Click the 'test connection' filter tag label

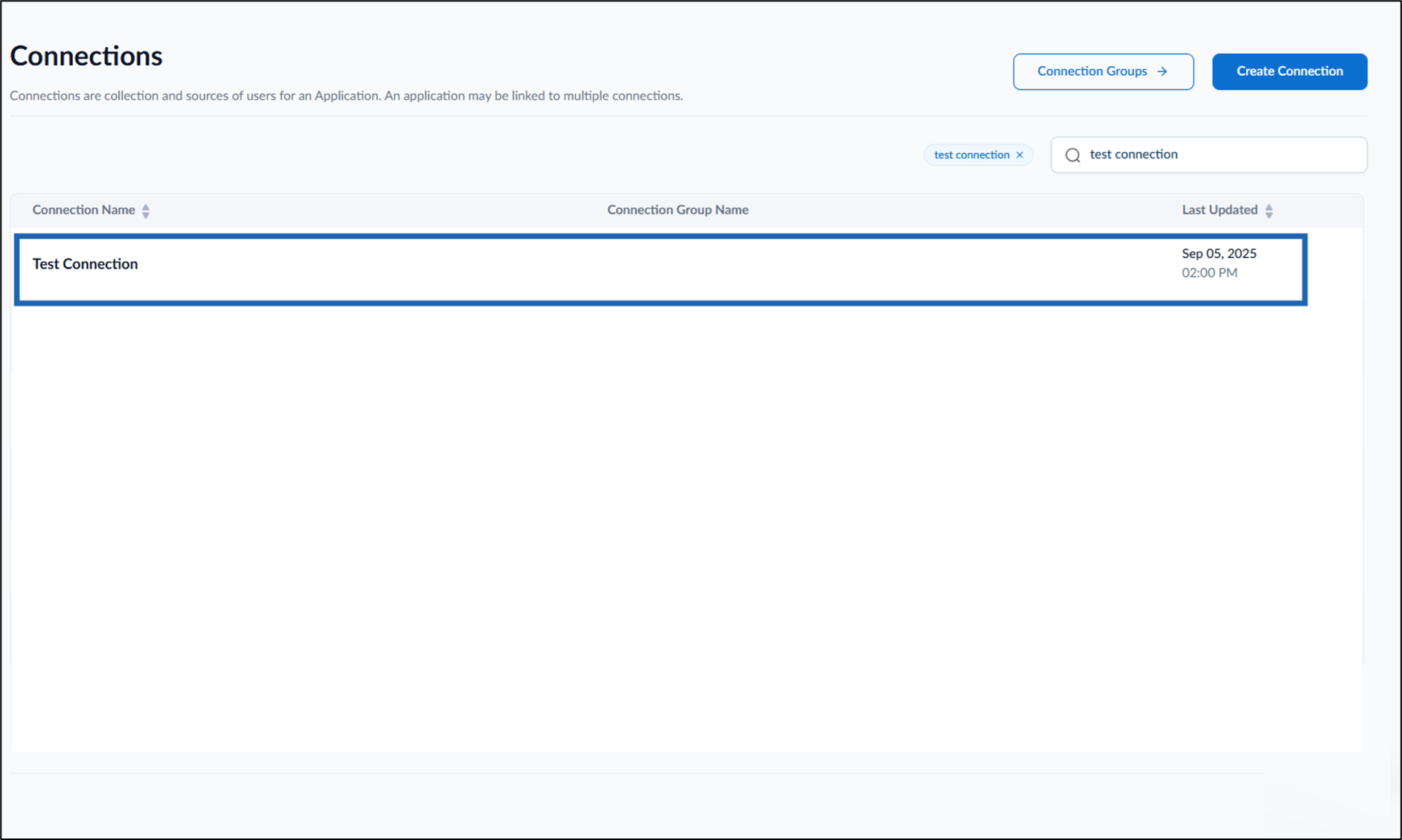[x=971, y=155]
